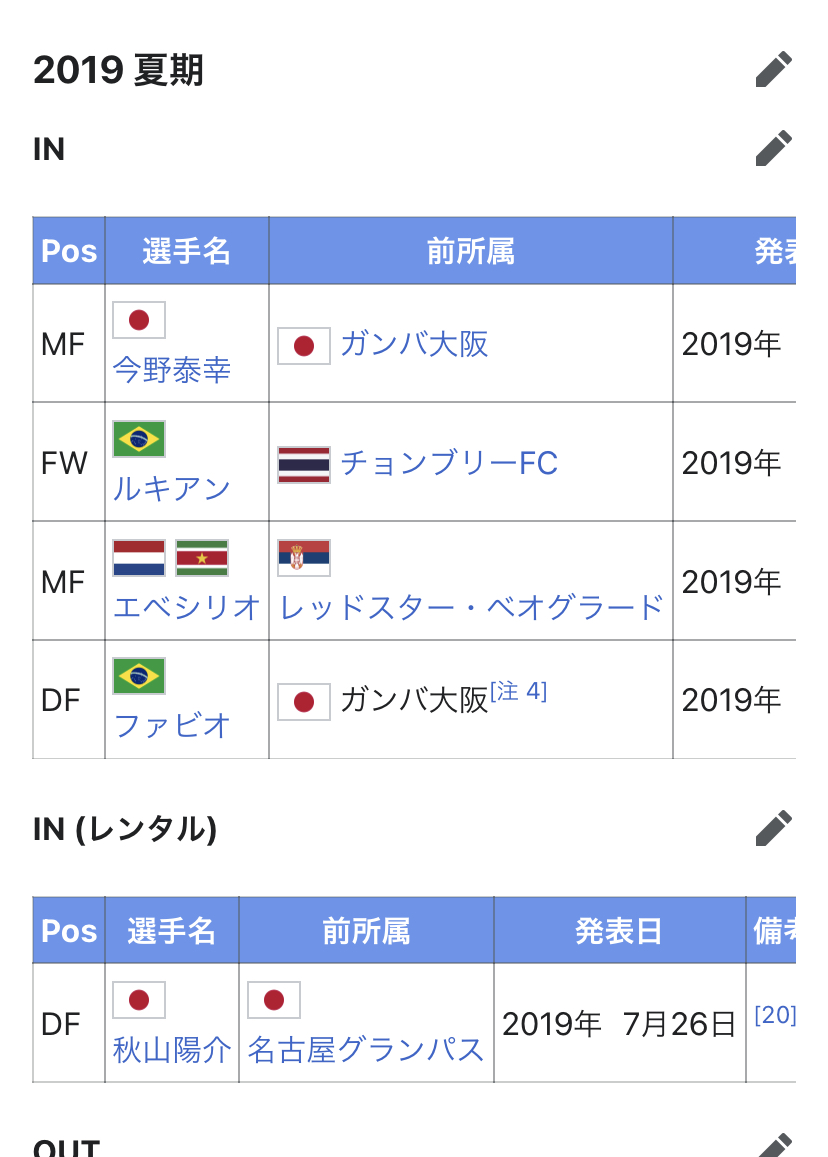
Task: Edit the 2019 夏期 section via pencil icon
Action: pyautogui.click(x=773, y=69)
